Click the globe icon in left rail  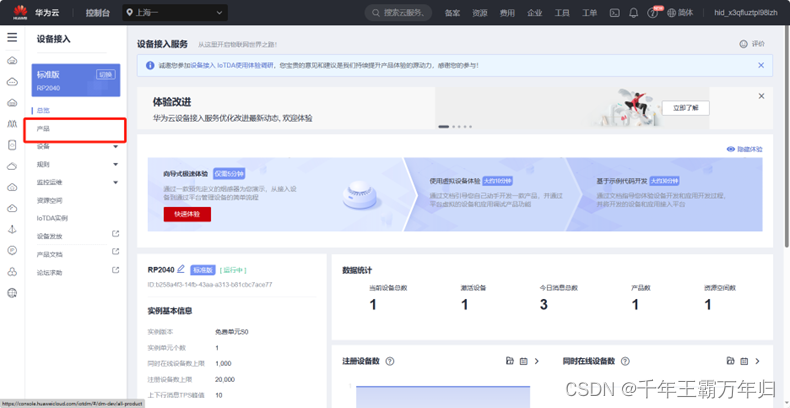click(x=12, y=293)
